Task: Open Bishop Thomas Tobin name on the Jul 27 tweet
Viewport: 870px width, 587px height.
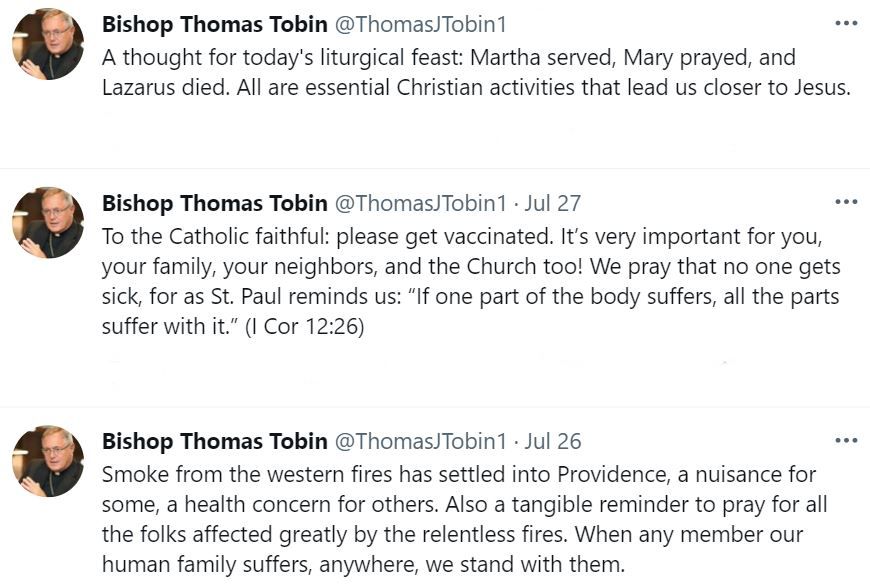Action: coord(215,204)
